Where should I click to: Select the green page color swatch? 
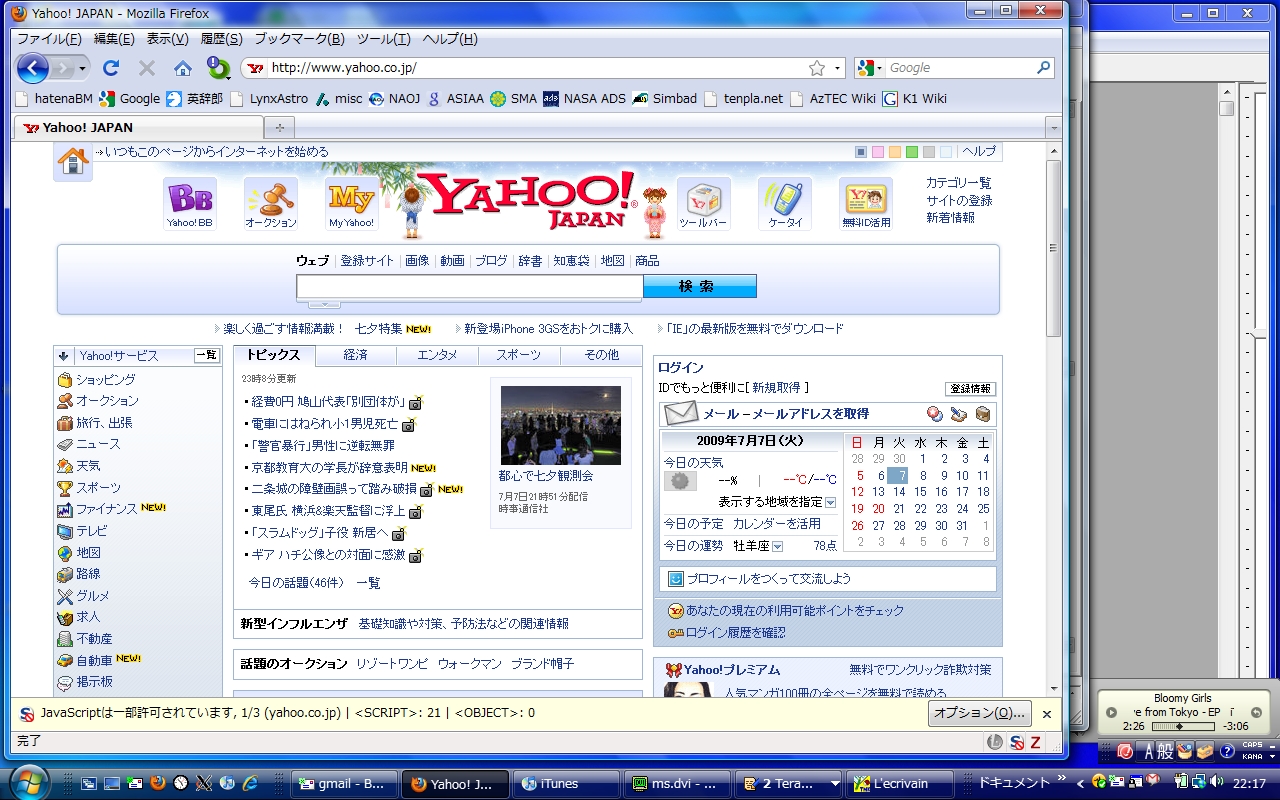[x=912, y=152]
